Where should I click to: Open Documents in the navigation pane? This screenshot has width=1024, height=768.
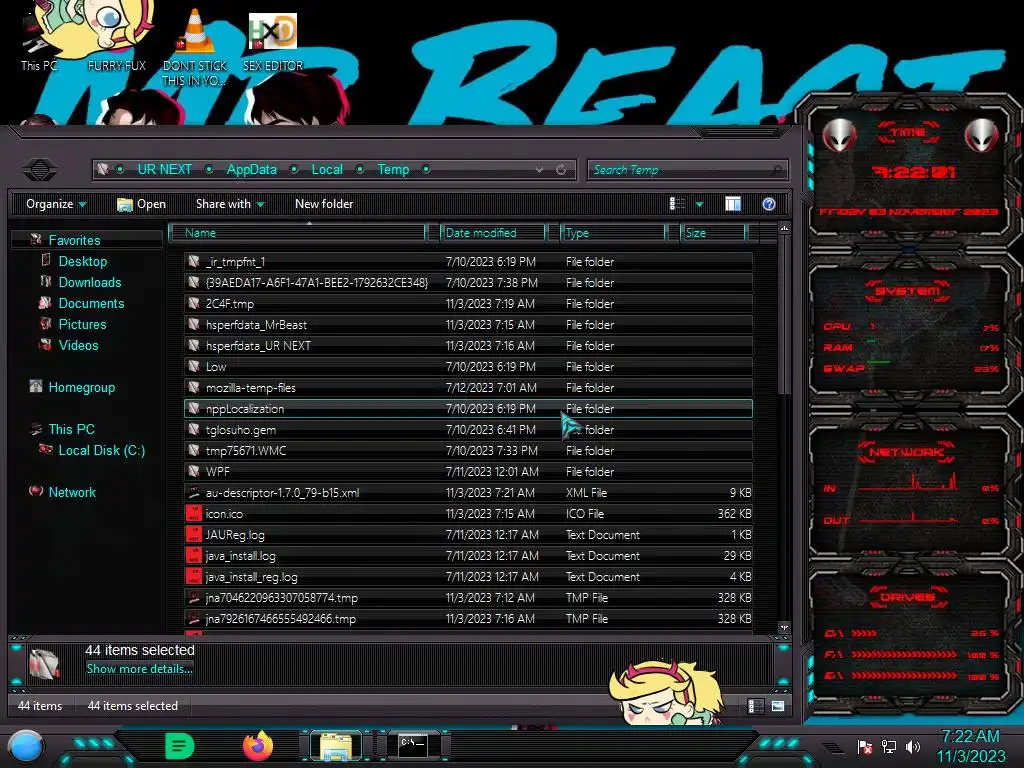pos(91,303)
